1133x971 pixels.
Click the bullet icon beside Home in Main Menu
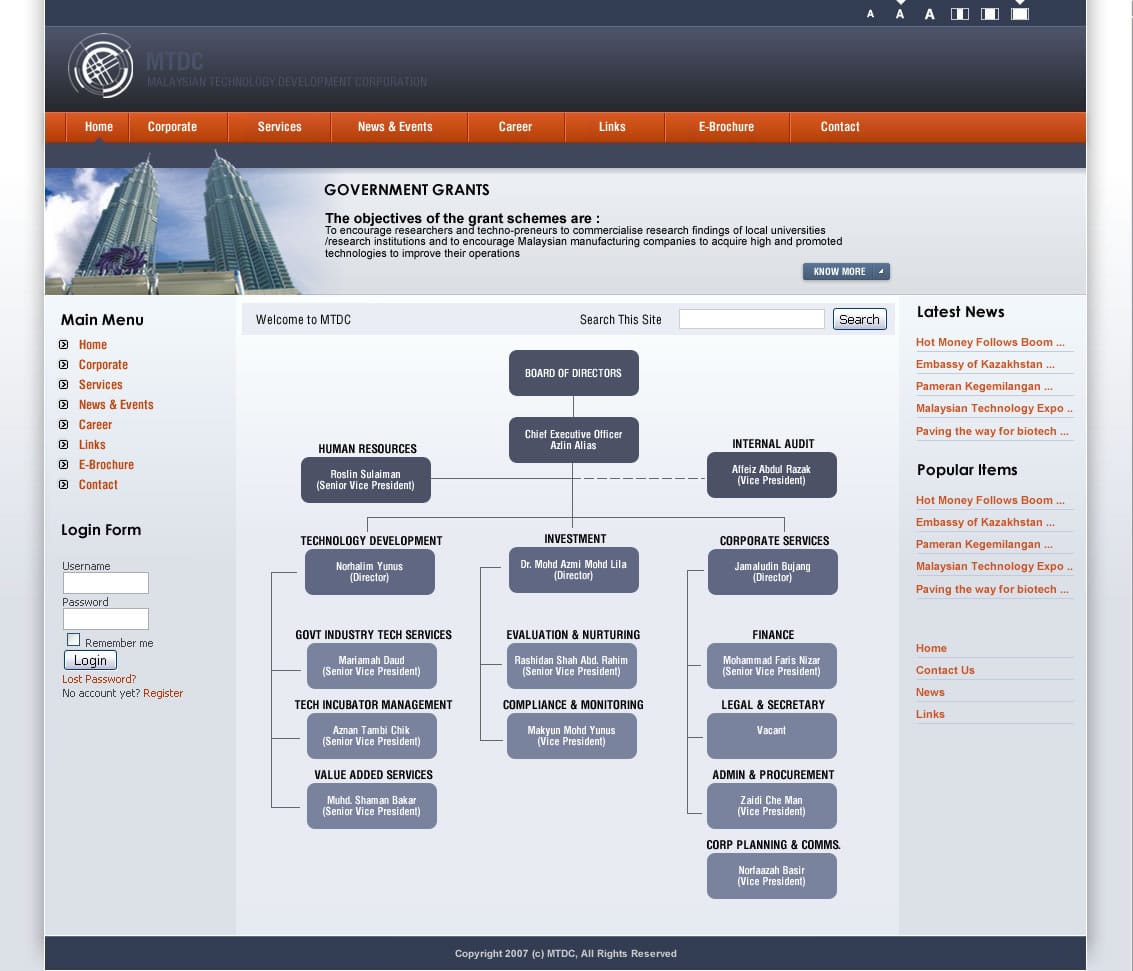[64, 345]
